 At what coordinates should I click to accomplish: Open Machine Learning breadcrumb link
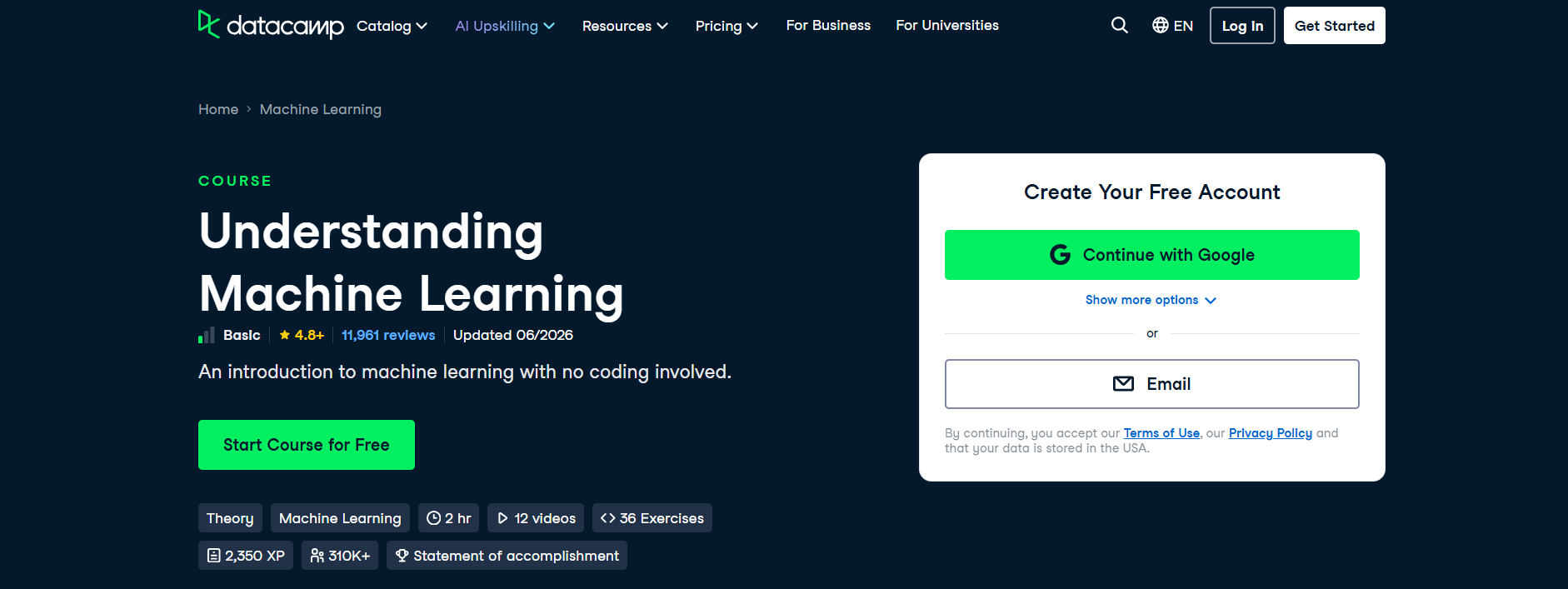click(321, 109)
